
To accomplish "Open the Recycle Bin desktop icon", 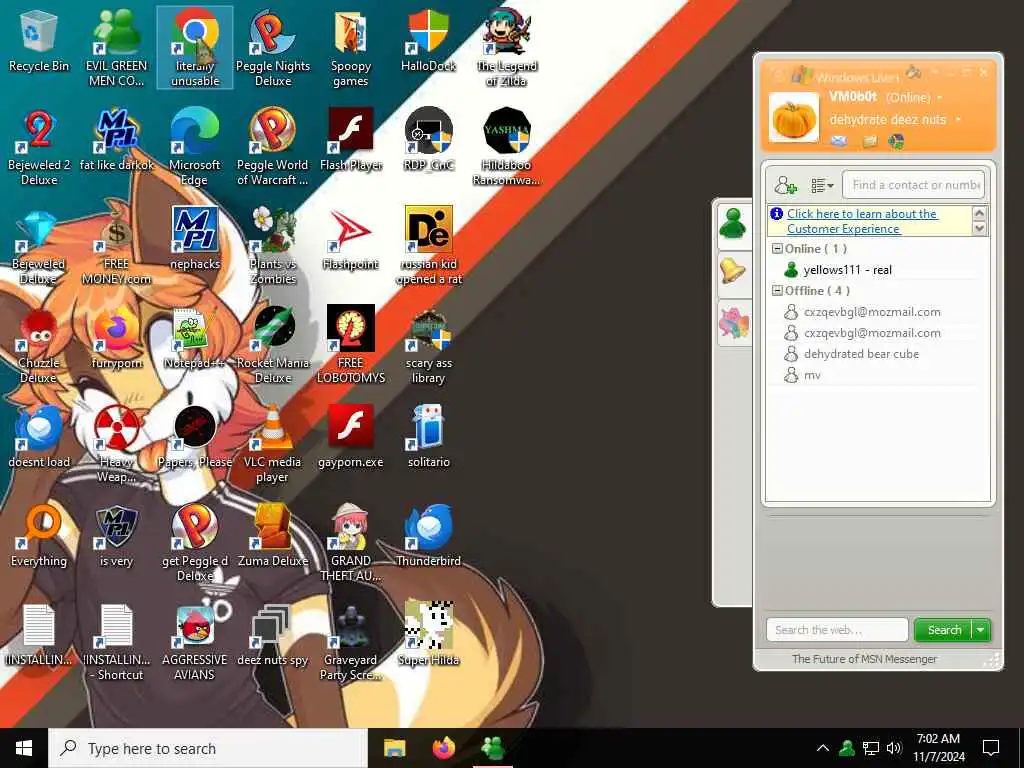I will coord(39,40).
